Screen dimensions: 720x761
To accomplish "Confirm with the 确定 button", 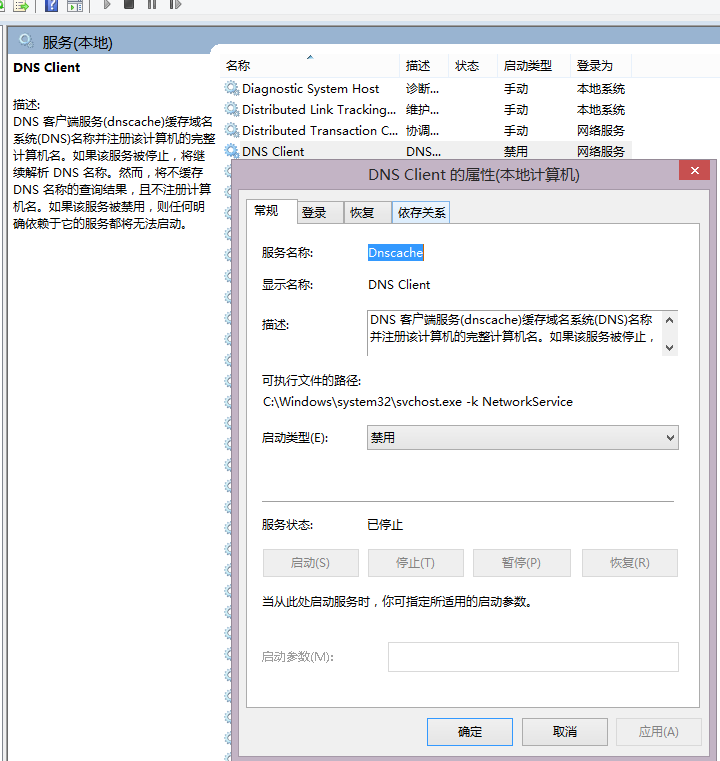I will (x=470, y=732).
